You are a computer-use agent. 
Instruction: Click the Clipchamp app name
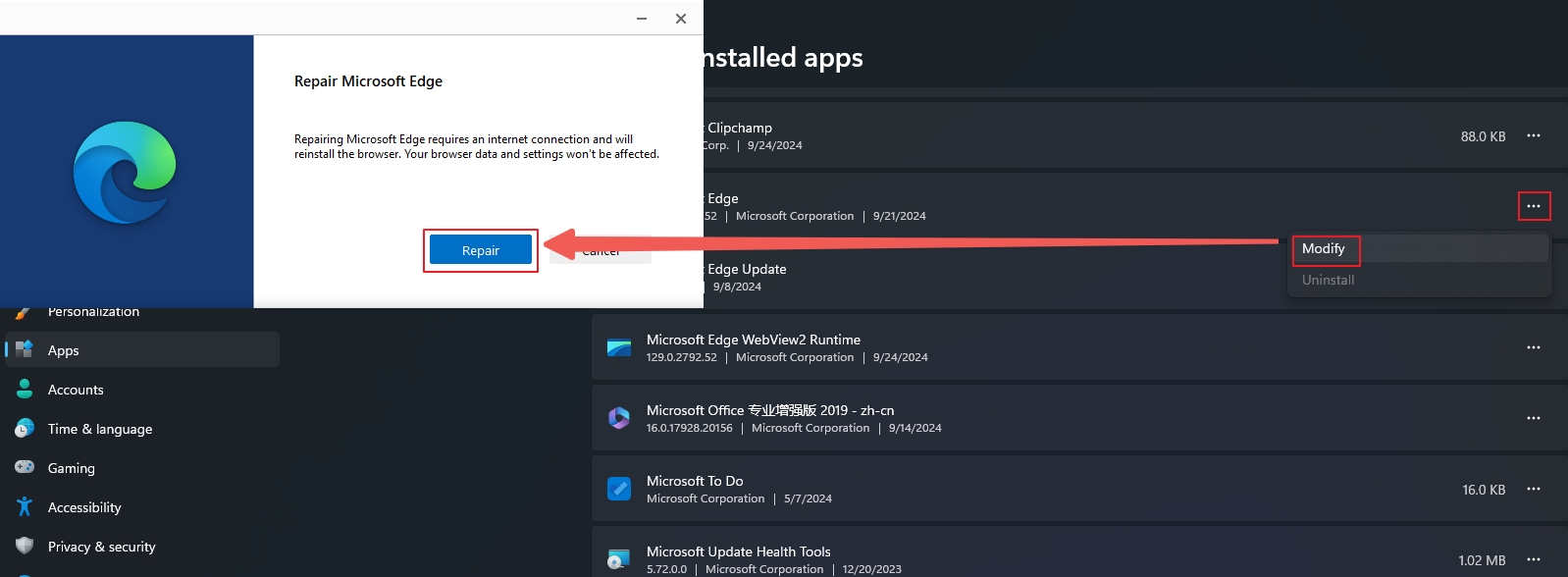pyautogui.click(x=739, y=128)
